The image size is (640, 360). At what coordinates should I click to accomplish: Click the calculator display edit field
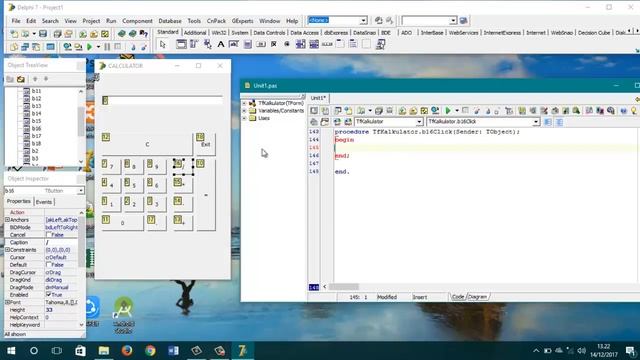162,100
